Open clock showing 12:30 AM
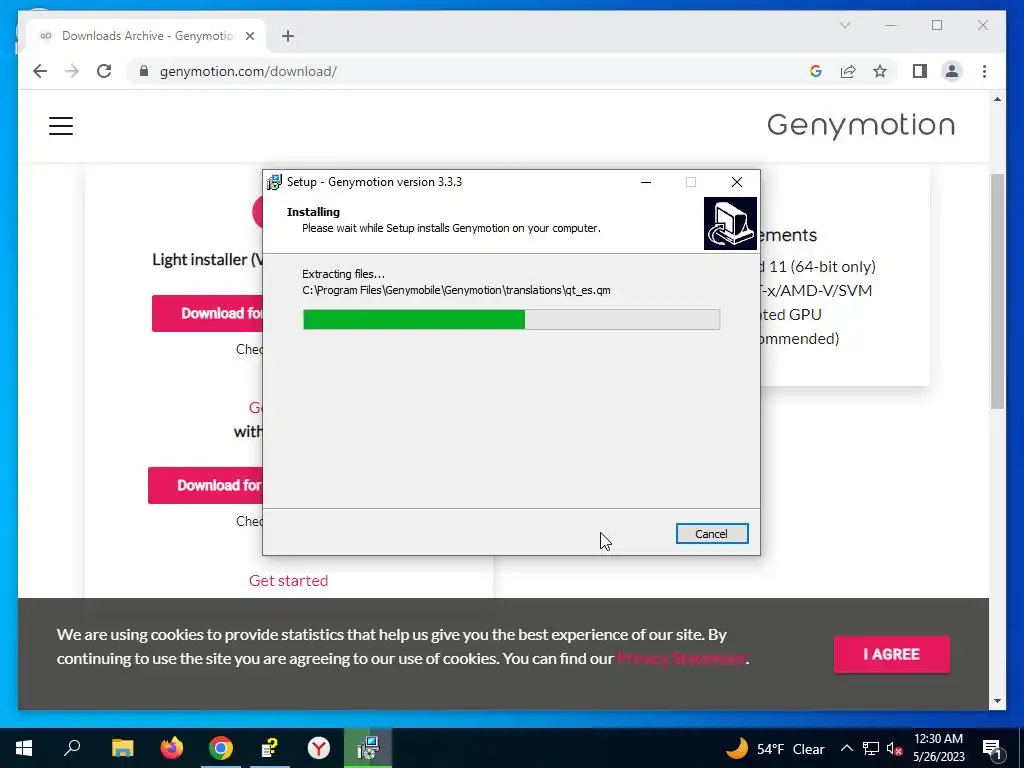Screen dimensions: 1024x768 (x=938, y=748)
